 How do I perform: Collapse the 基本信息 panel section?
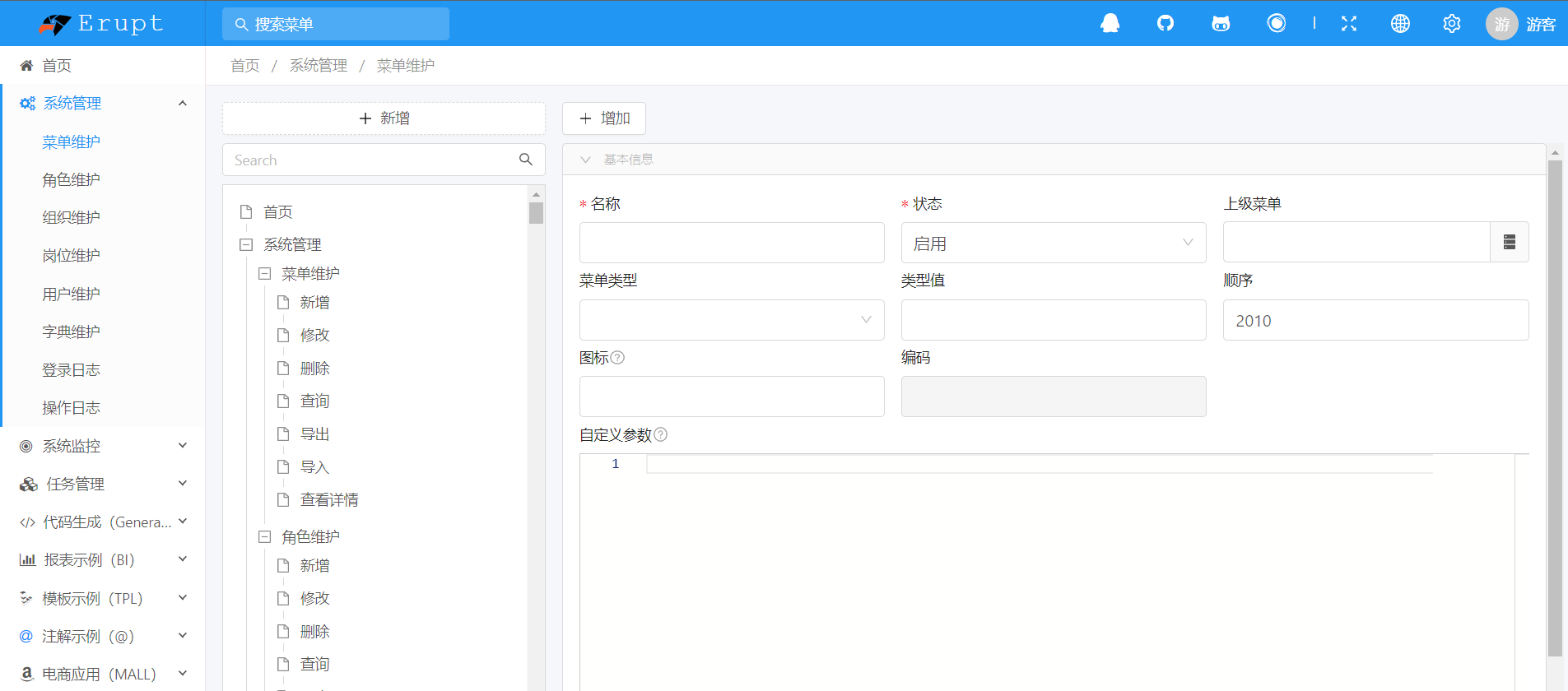click(x=585, y=160)
